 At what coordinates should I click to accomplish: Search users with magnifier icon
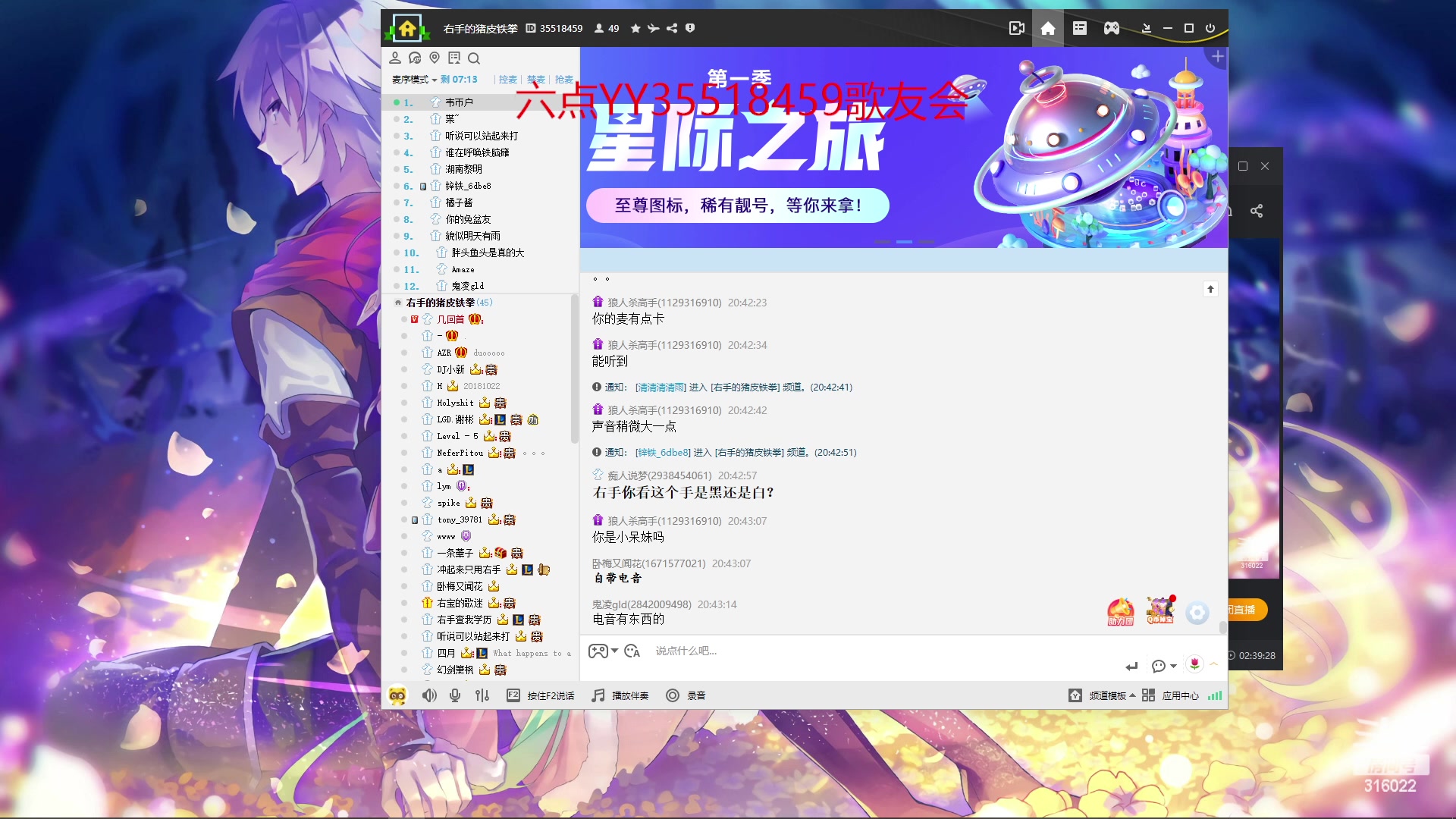(x=474, y=58)
